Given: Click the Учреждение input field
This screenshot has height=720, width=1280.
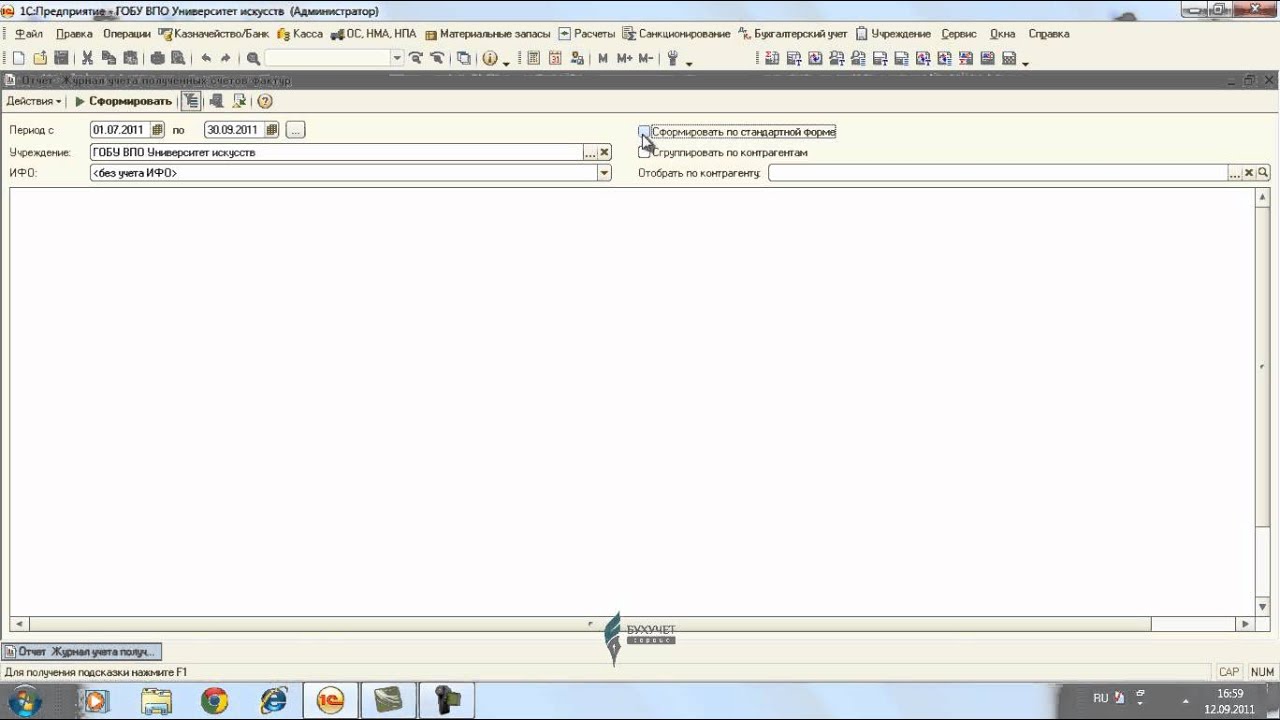Looking at the screenshot, I should tap(336, 152).
